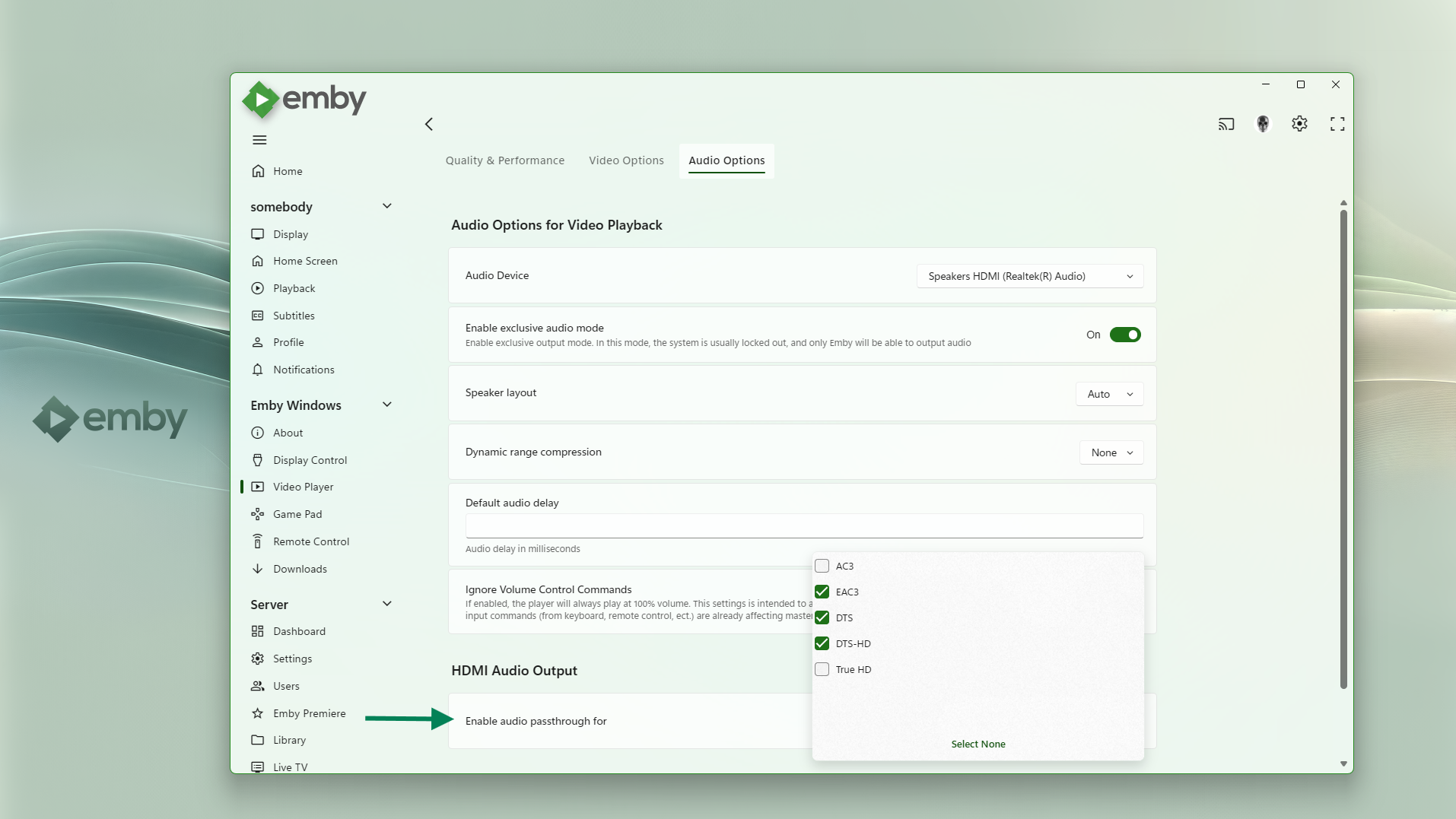Collapse the Server sidebar section
The width and height of the screenshot is (1456, 819).
click(387, 604)
